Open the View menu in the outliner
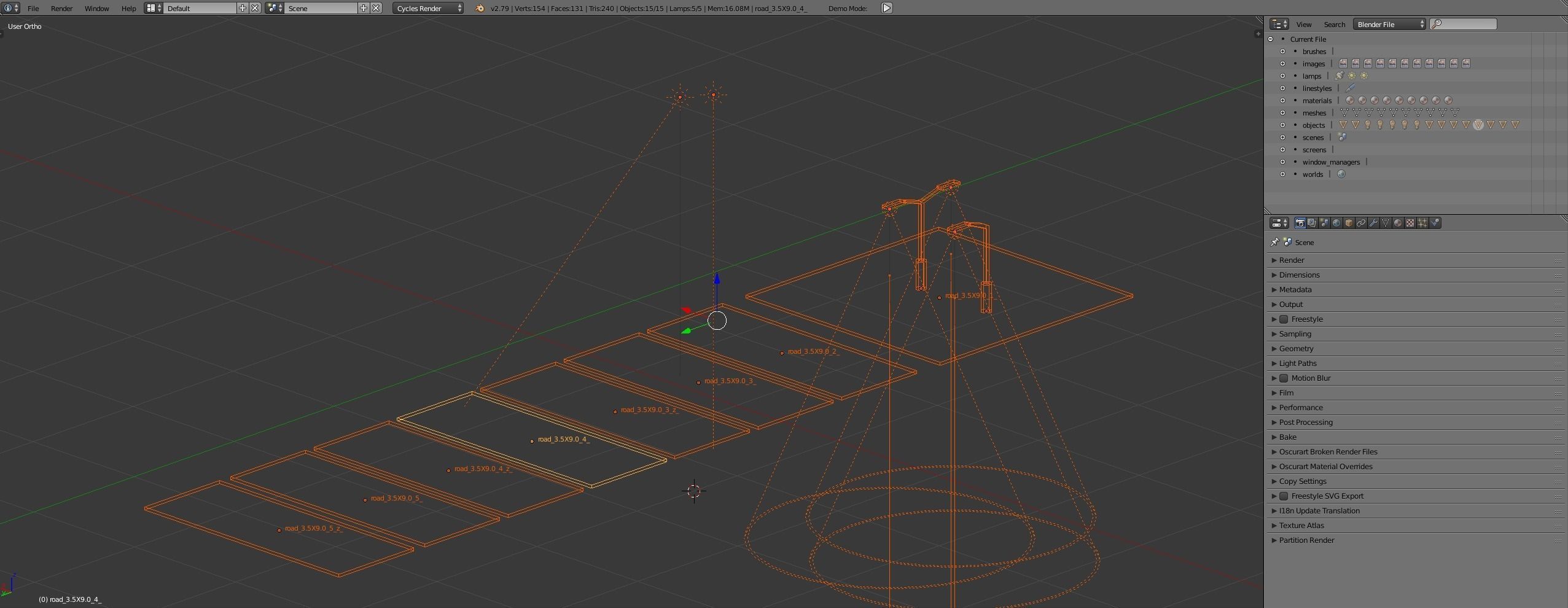The image size is (1568, 608). pos(1303,25)
